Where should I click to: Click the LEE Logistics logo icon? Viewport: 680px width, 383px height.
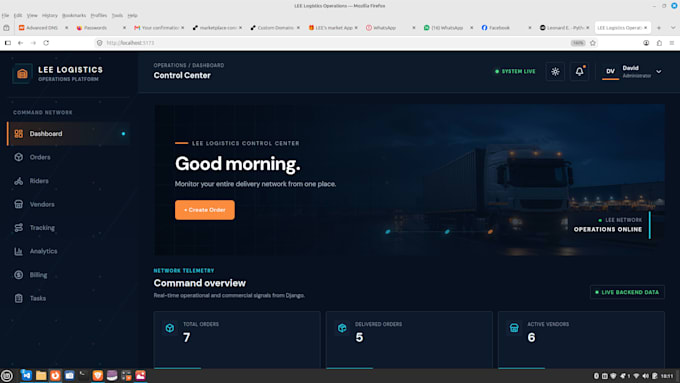coord(22,74)
